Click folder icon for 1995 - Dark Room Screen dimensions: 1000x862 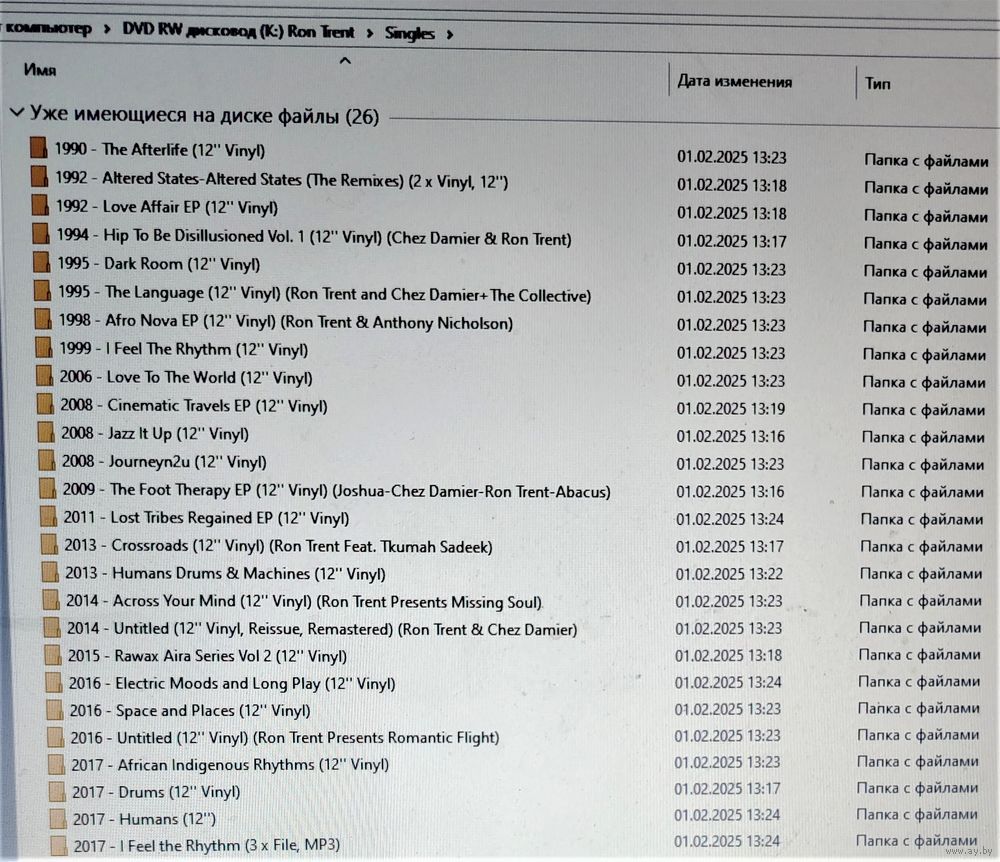coord(41,261)
